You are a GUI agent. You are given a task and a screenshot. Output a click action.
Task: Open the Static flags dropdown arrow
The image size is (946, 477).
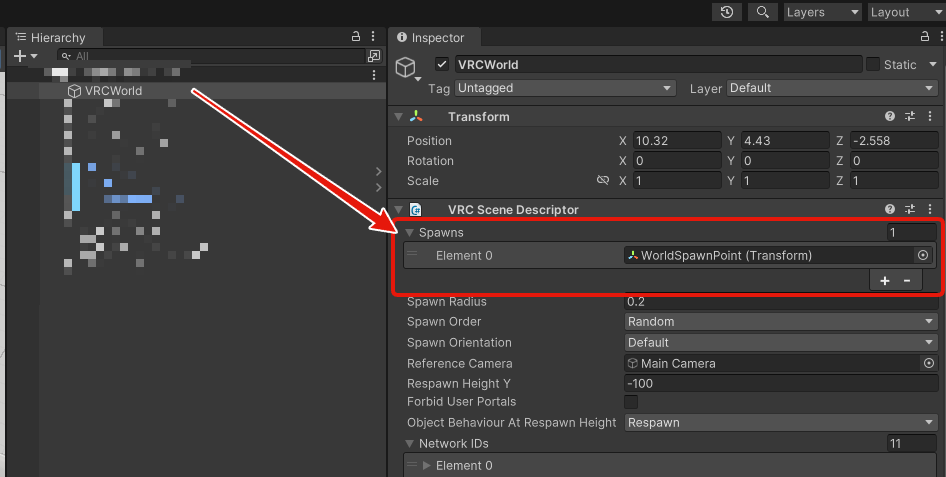[933, 65]
